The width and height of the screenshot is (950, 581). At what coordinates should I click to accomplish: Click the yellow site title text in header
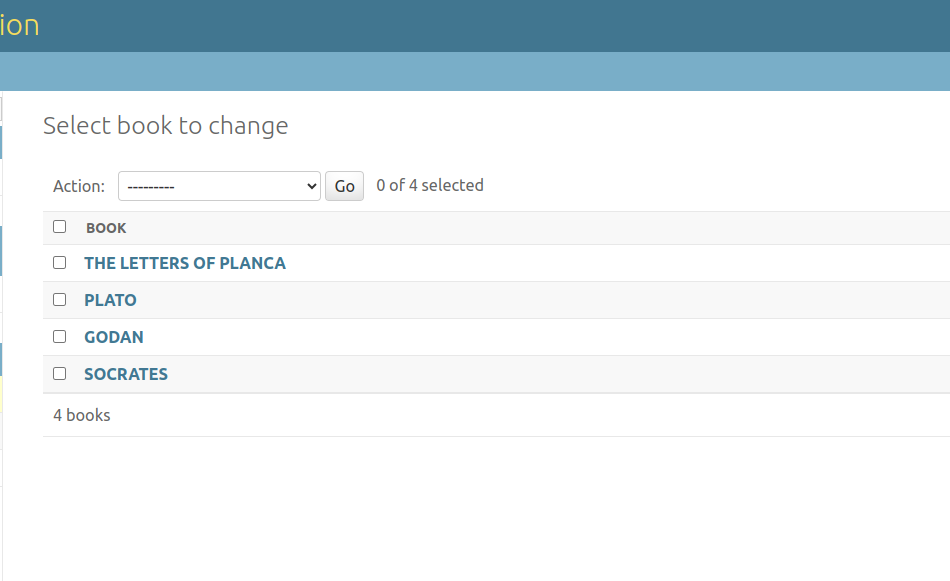pos(19,25)
